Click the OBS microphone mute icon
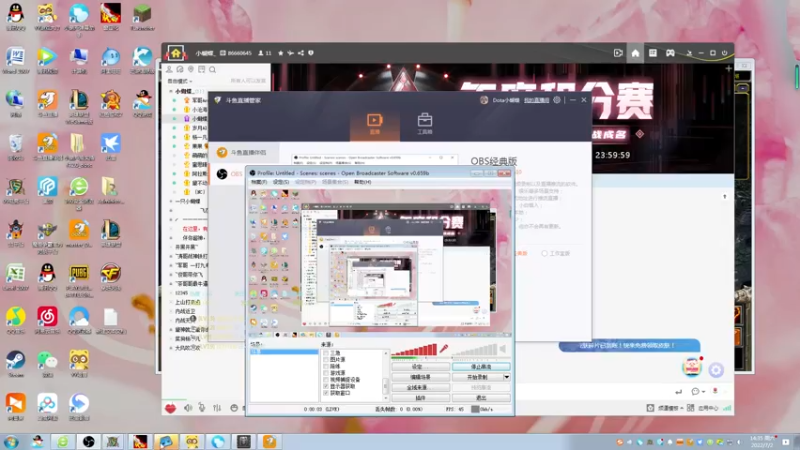This screenshot has height=450, width=800. (x=444, y=348)
